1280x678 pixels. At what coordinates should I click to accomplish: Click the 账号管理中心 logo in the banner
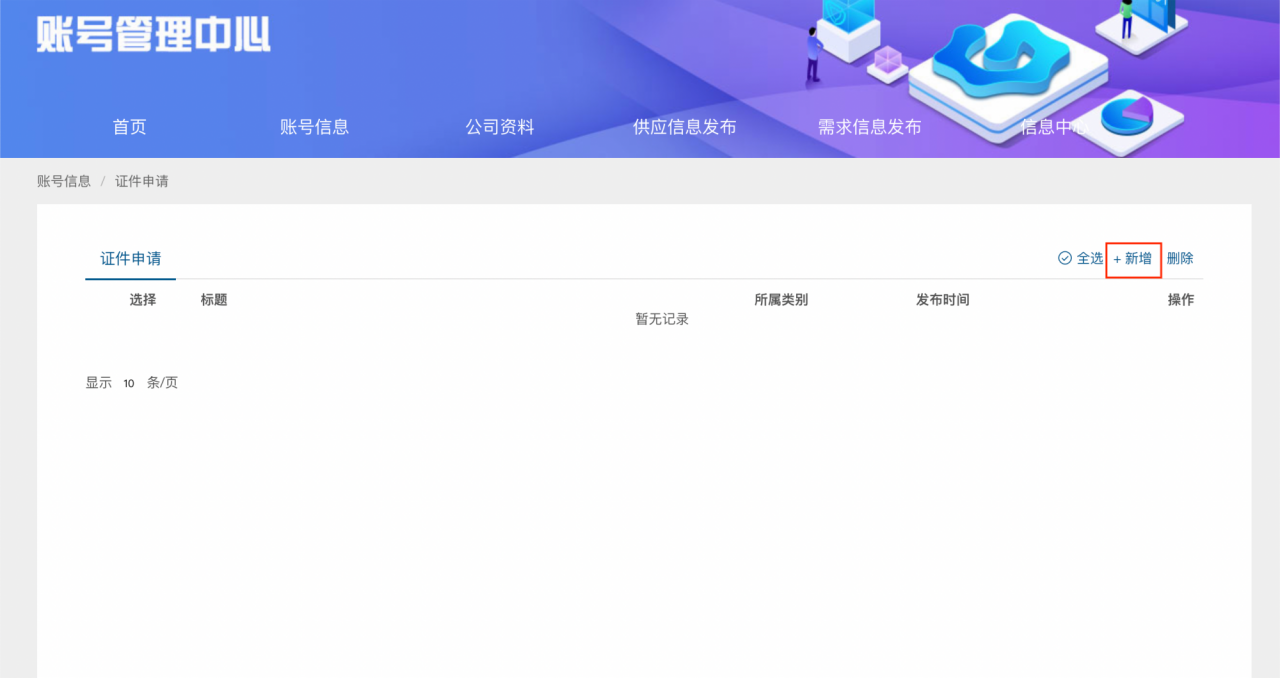coord(153,34)
